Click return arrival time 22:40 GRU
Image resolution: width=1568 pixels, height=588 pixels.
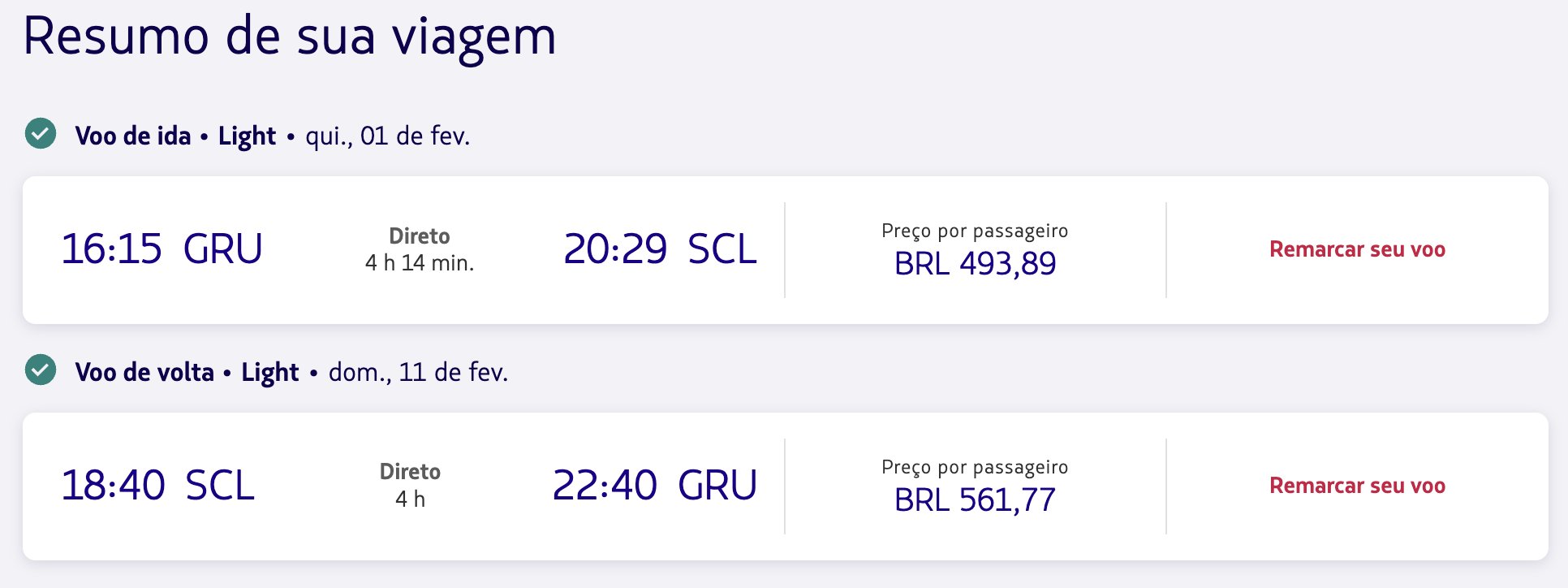coord(654,485)
